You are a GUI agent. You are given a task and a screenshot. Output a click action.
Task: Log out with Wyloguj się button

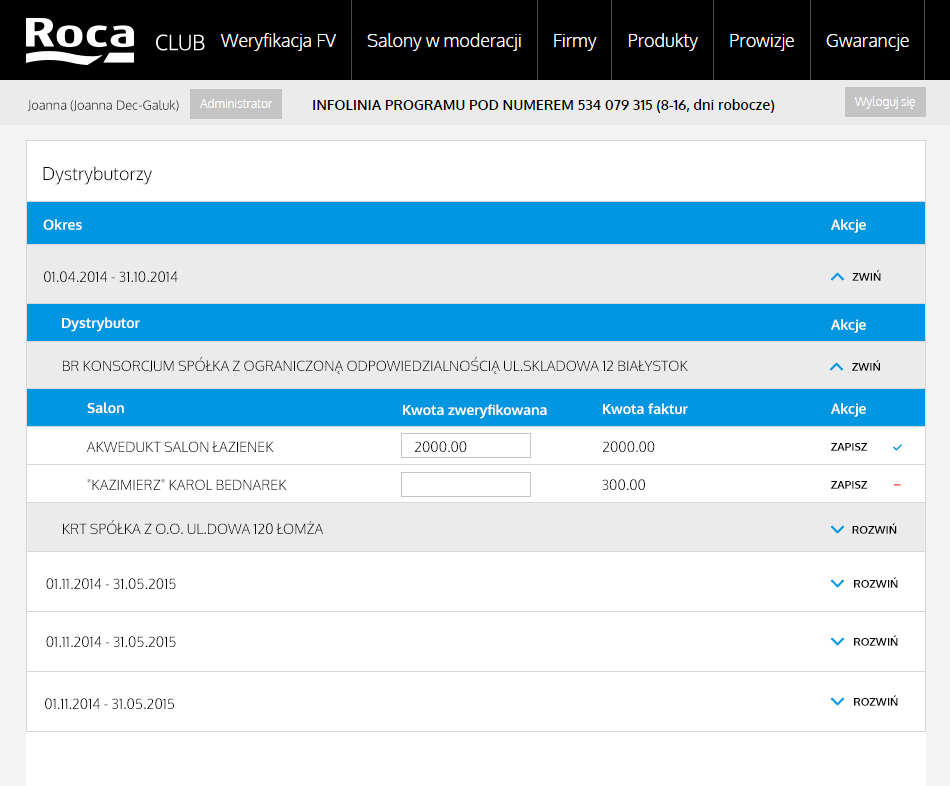click(885, 102)
